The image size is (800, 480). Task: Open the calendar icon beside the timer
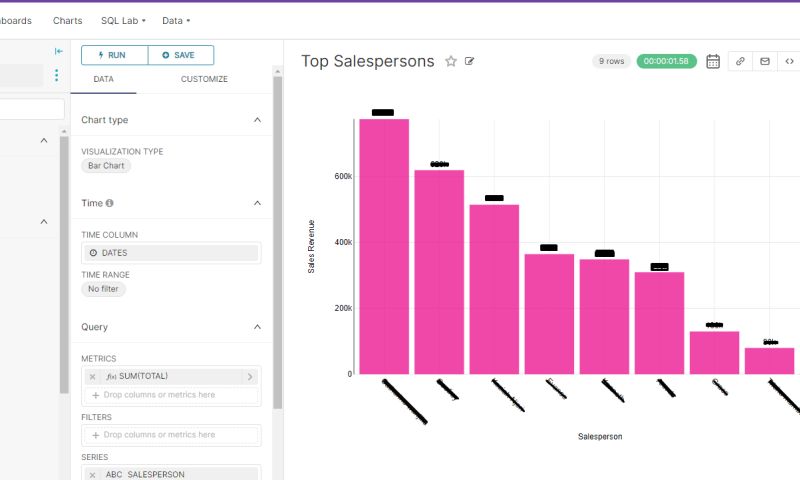click(713, 61)
